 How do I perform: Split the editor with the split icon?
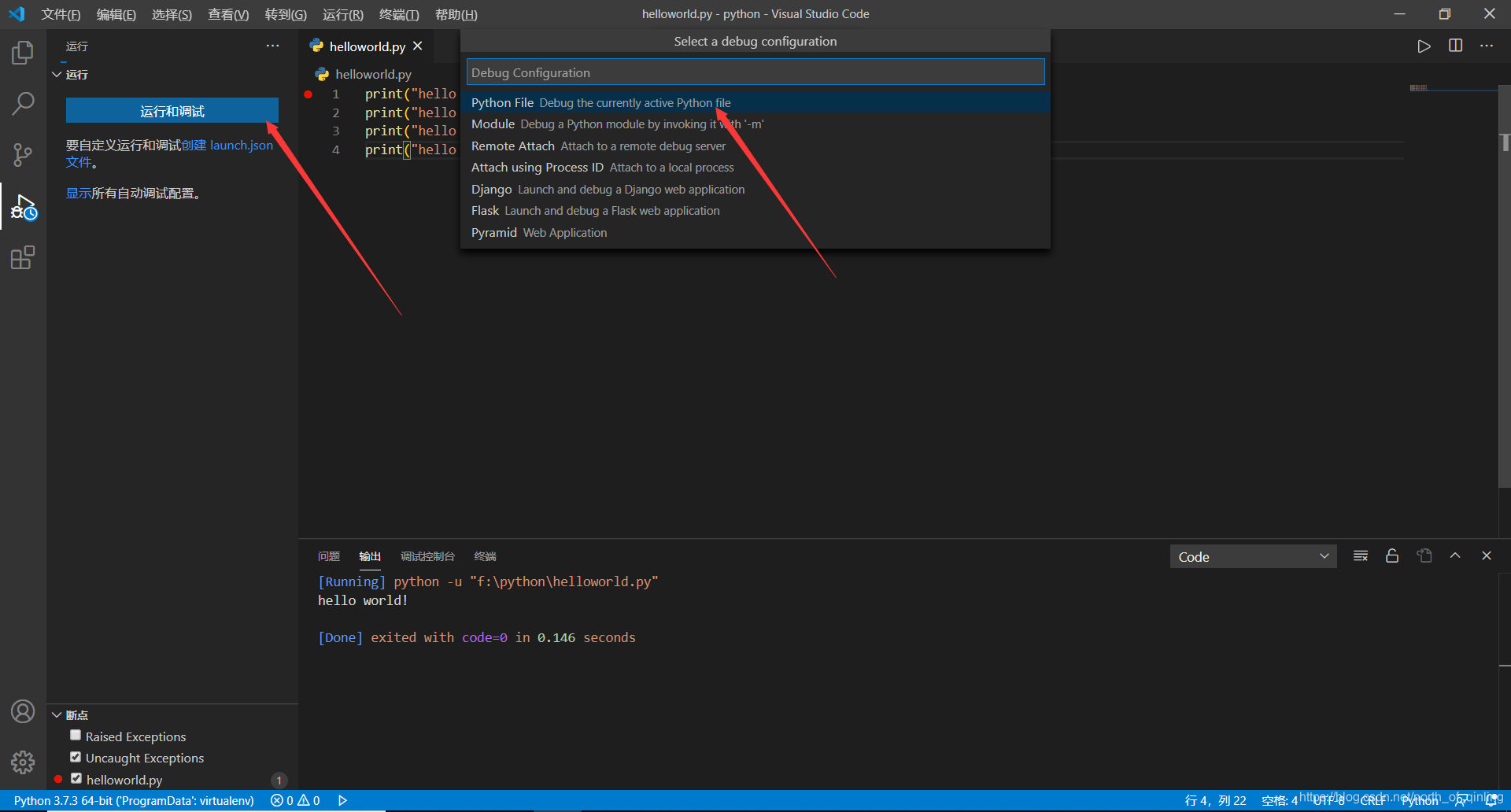[x=1455, y=46]
